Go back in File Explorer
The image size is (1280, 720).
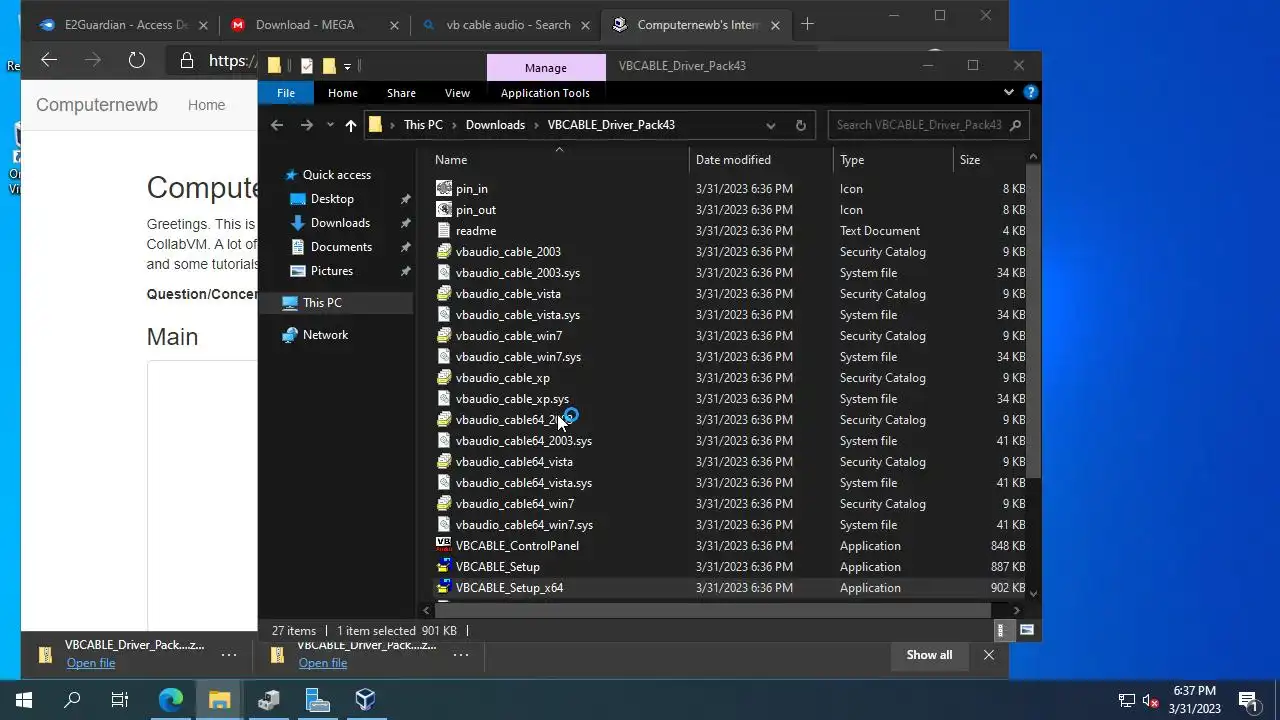(277, 125)
